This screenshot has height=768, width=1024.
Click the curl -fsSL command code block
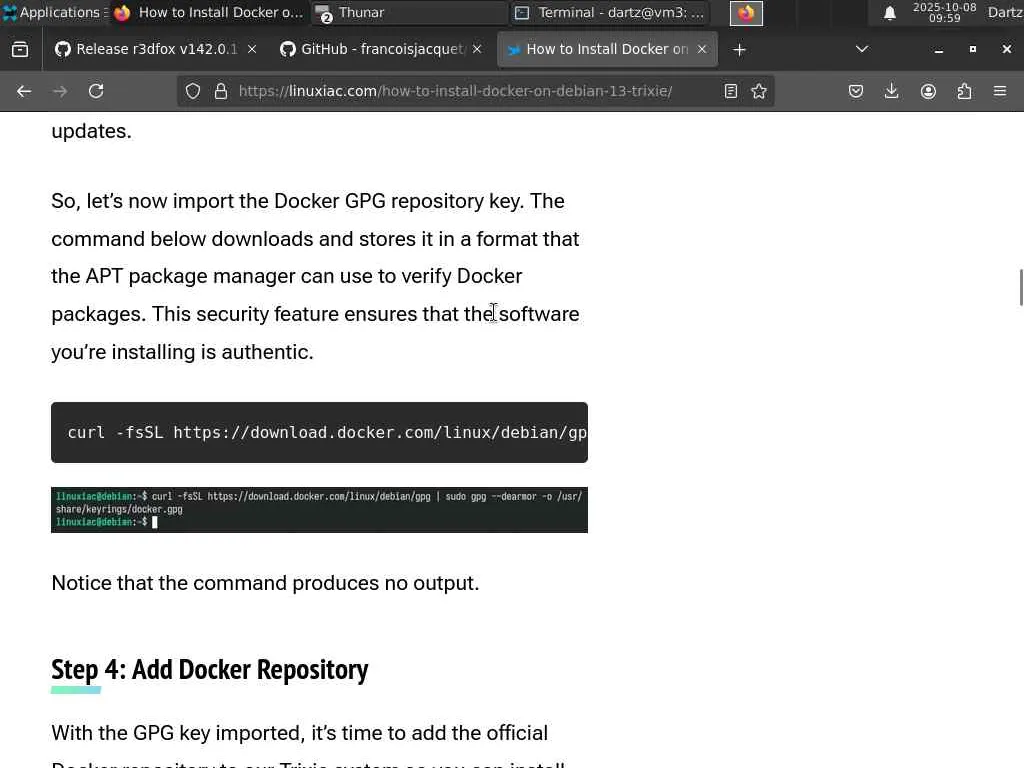click(319, 432)
